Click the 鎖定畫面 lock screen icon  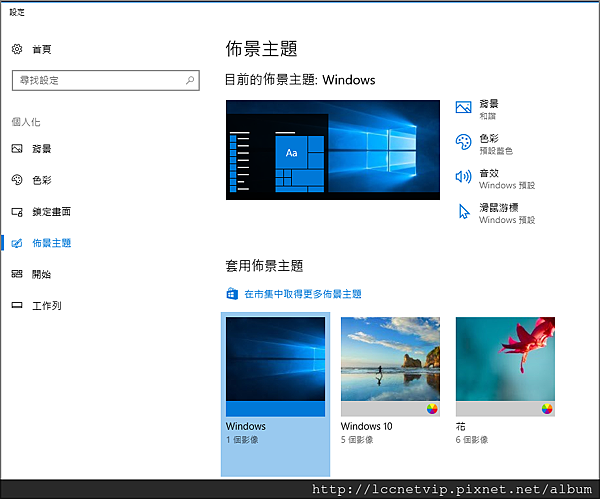[x=17, y=212]
